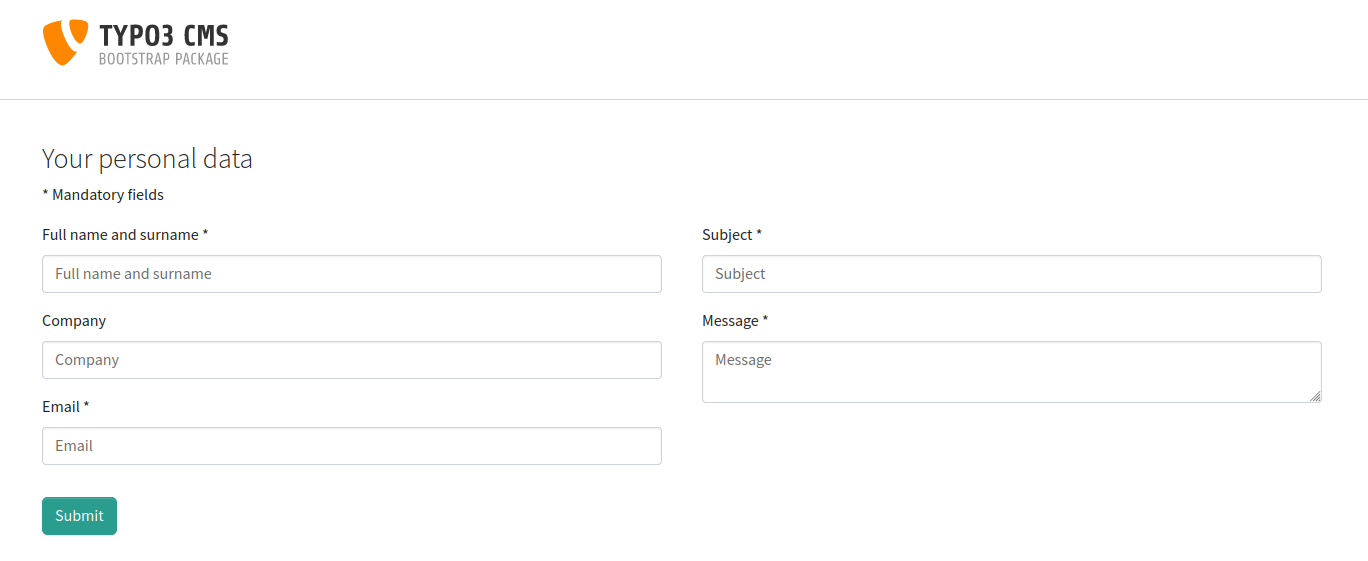Focus the Subject text input
This screenshot has height=561, width=1368.
point(1011,274)
